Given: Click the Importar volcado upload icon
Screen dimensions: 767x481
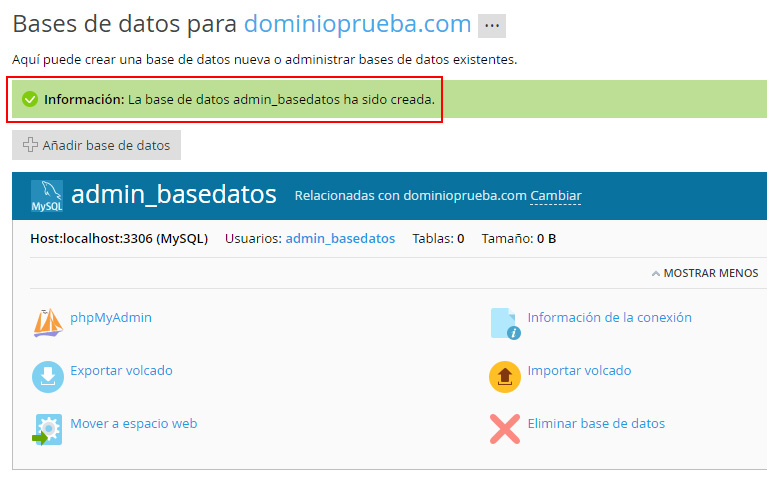Looking at the screenshot, I should click(x=505, y=377).
